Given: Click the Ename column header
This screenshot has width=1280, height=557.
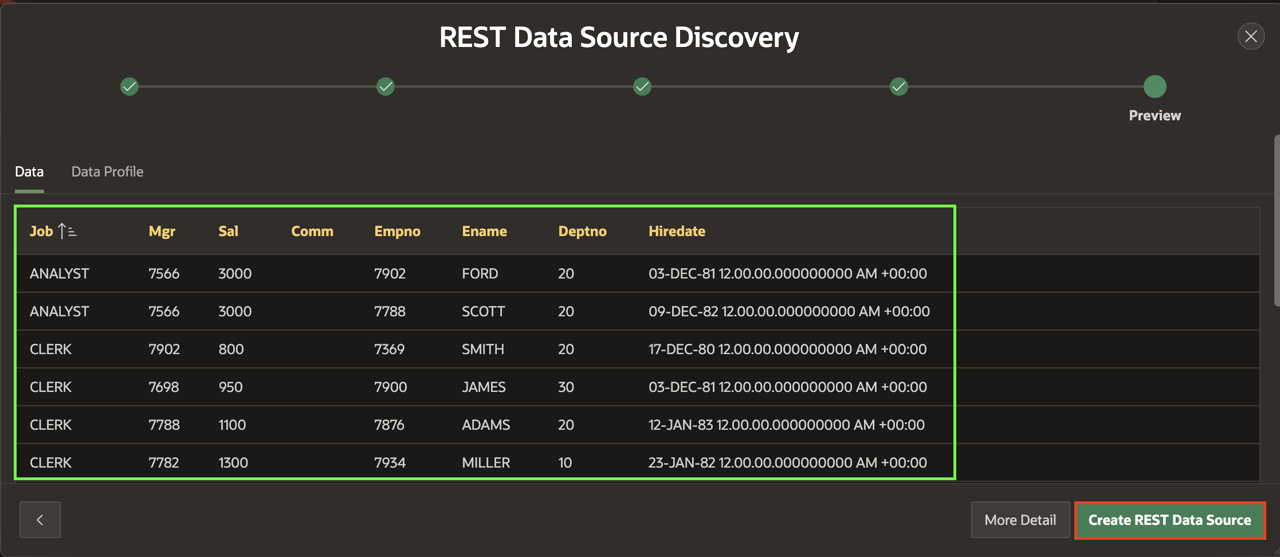Looking at the screenshot, I should click(x=484, y=231).
